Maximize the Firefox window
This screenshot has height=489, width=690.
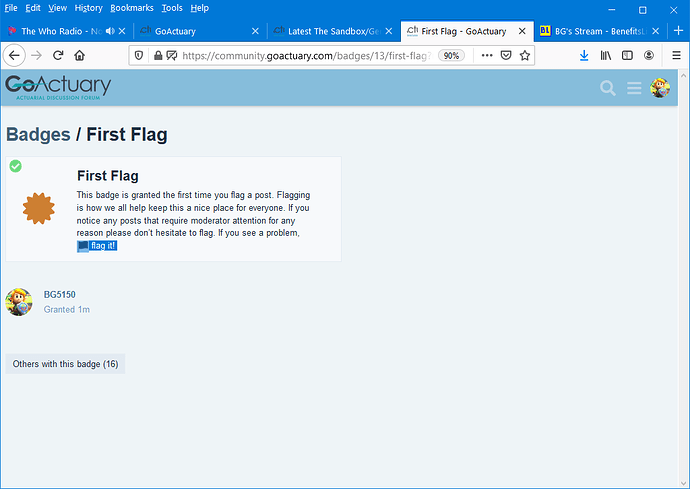pos(642,10)
